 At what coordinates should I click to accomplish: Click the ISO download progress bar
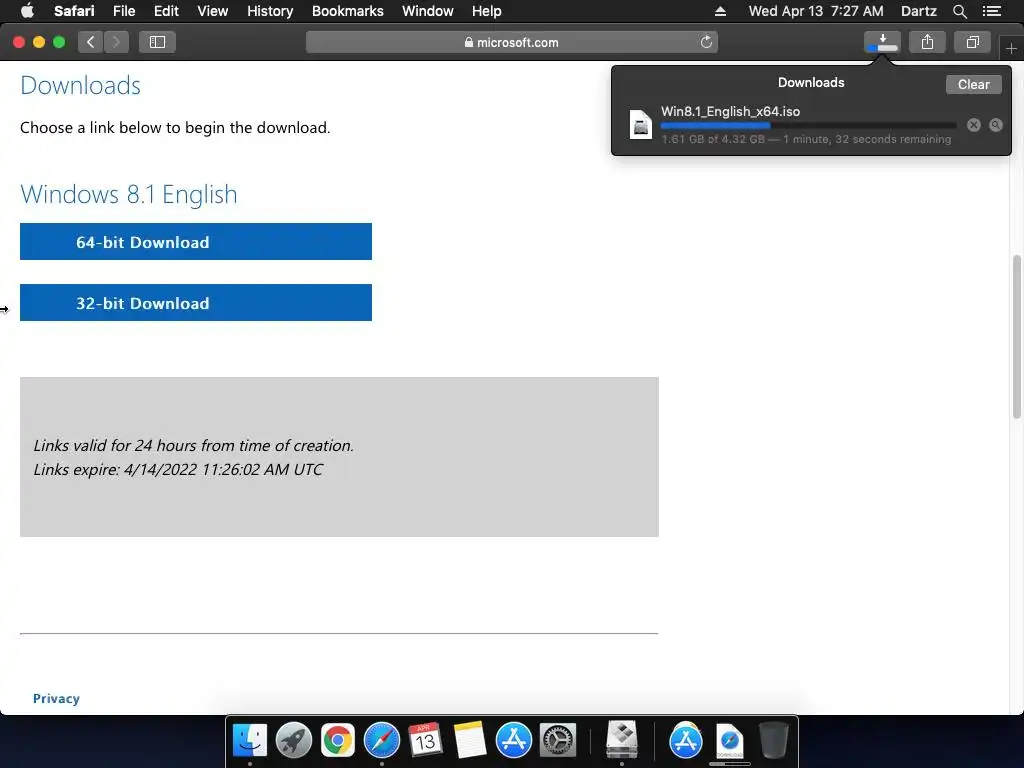[x=808, y=125]
